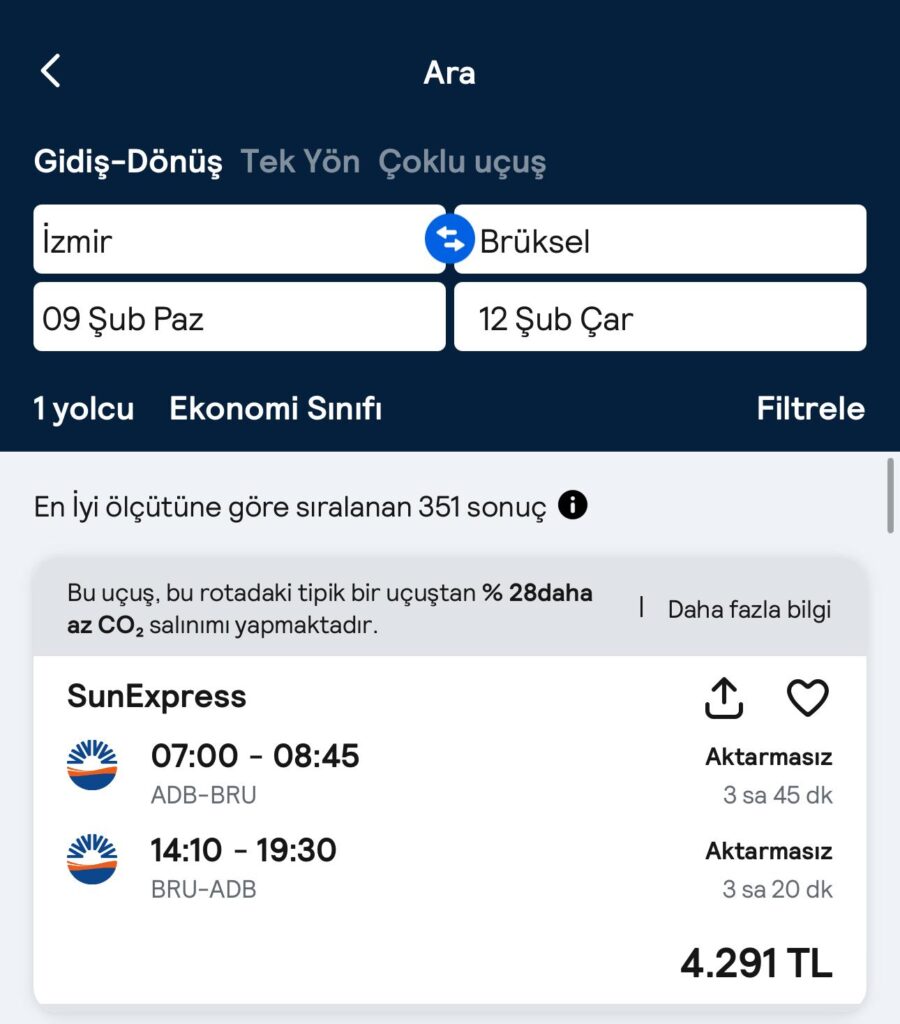
Task: Switch to Çoklu uçuş tab
Action: [x=462, y=162]
